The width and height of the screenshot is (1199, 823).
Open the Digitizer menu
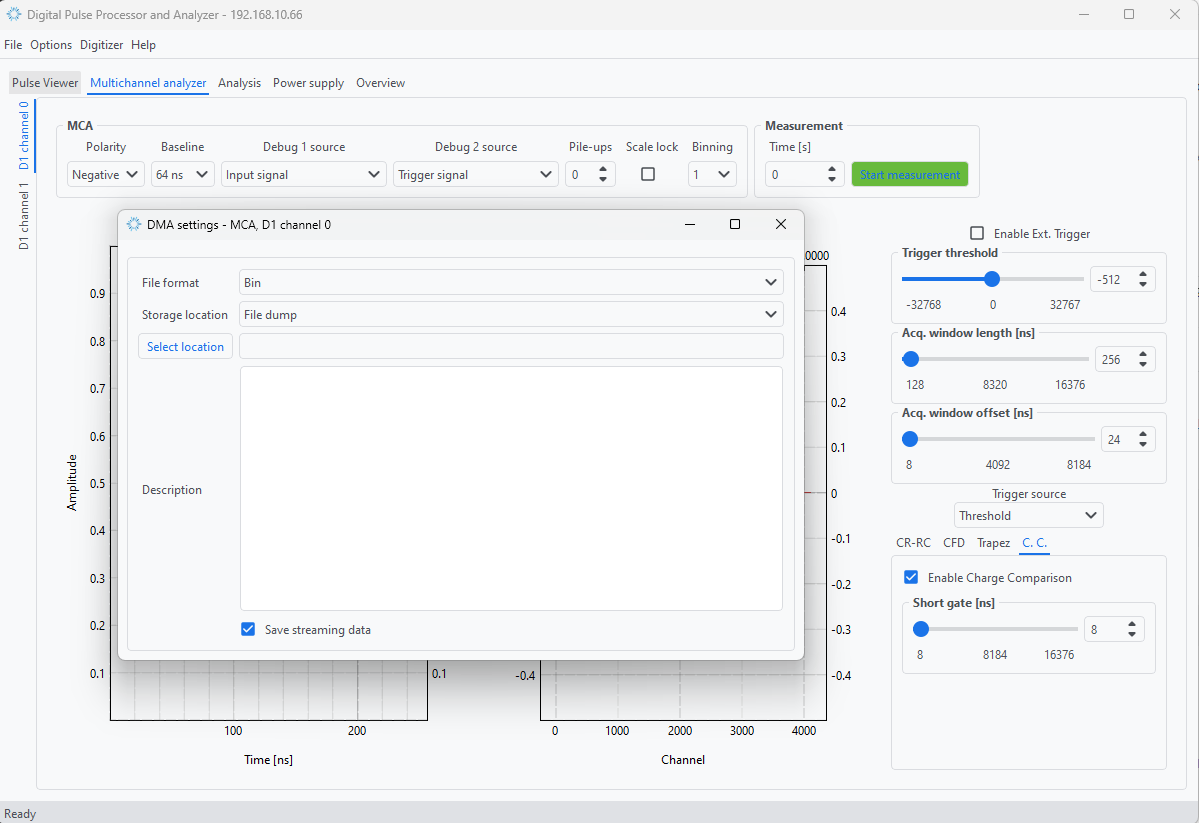click(x=102, y=45)
